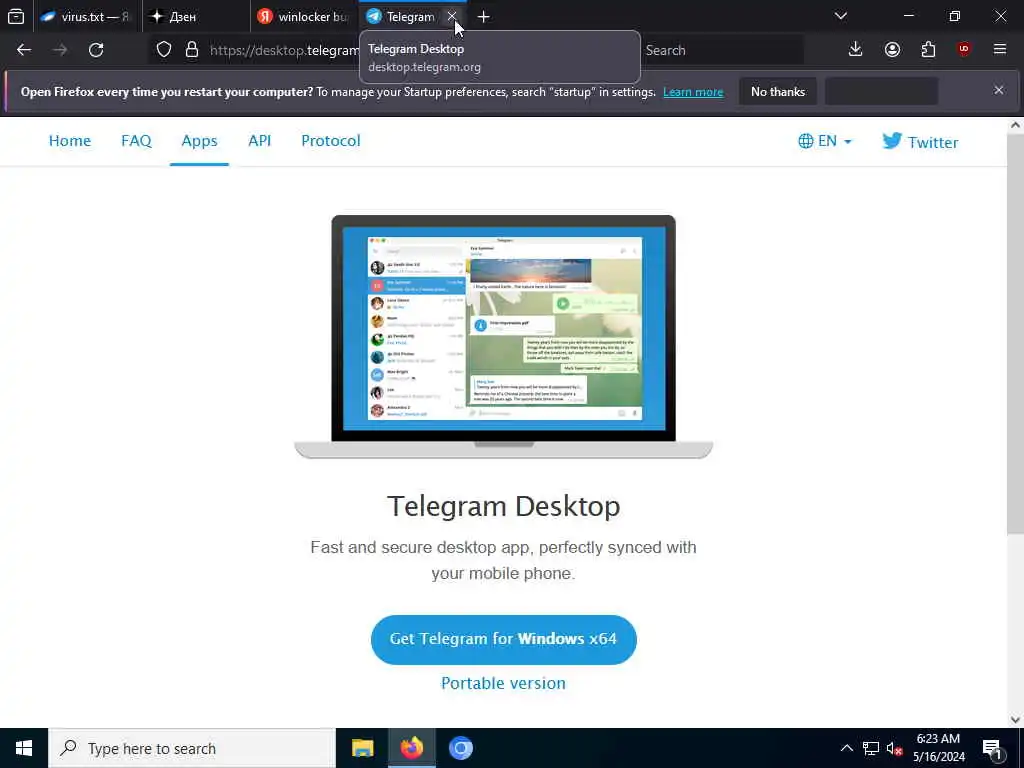Switch to the Дзен tab
The height and width of the screenshot is (768, 1024).
pos(196,16)
